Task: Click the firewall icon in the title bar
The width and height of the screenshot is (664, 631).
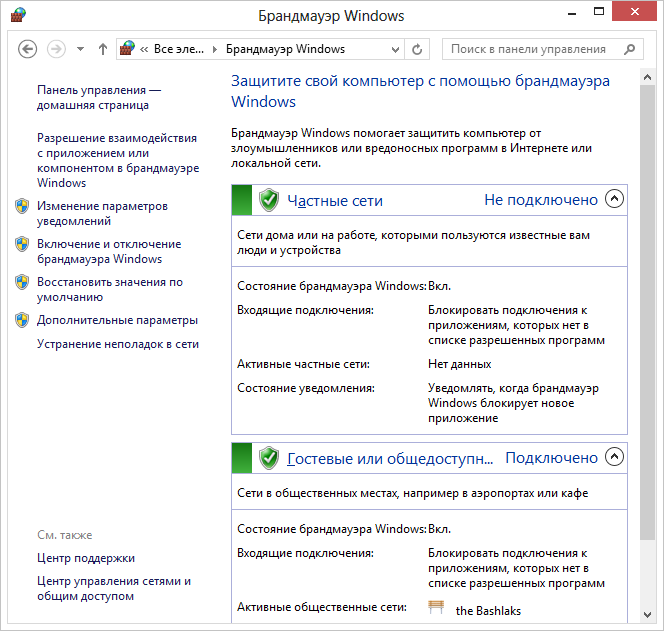Action: [x=18, y=15]
